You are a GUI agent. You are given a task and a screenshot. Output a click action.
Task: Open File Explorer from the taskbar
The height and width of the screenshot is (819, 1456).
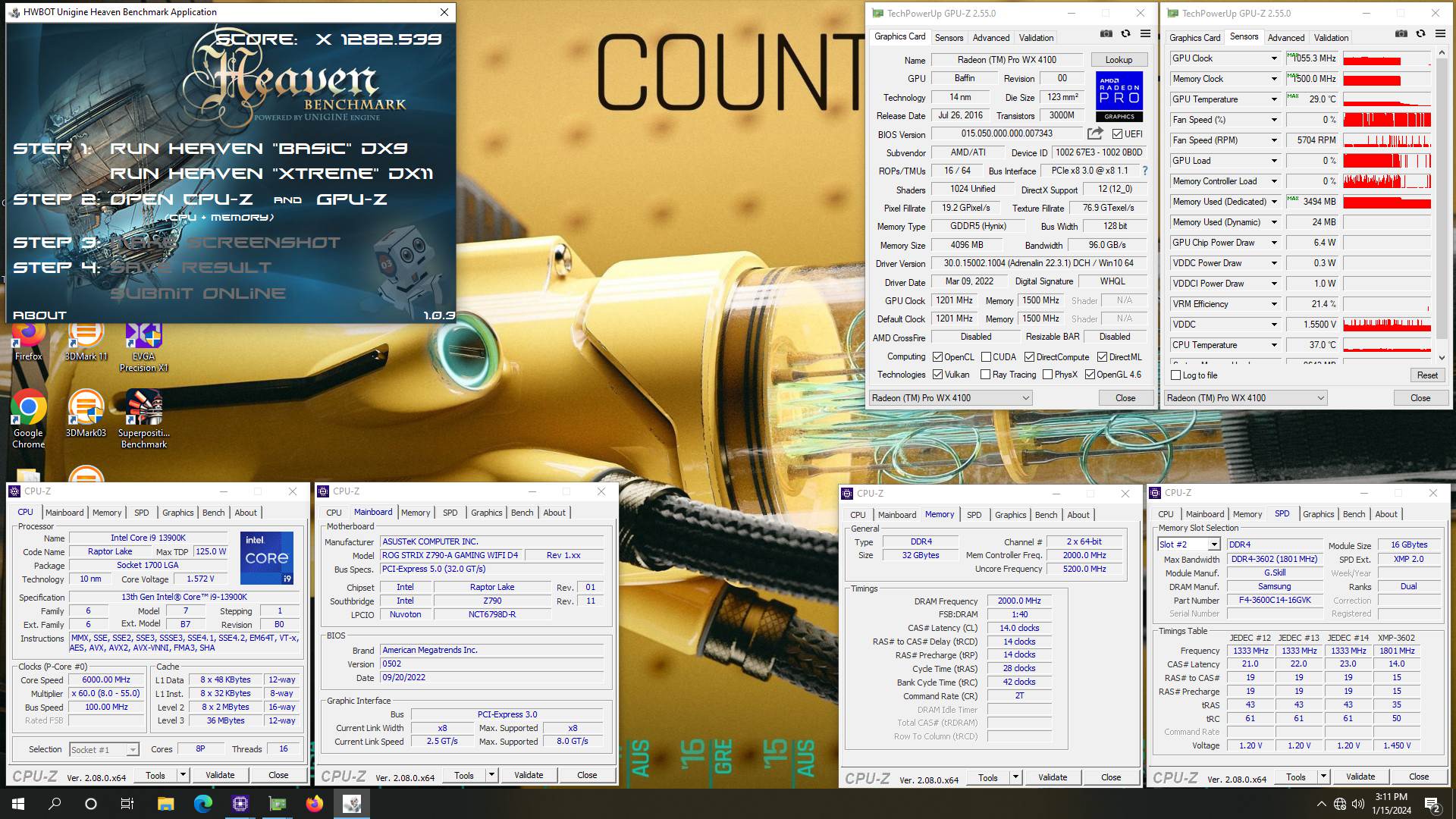[x=165, y=804]
